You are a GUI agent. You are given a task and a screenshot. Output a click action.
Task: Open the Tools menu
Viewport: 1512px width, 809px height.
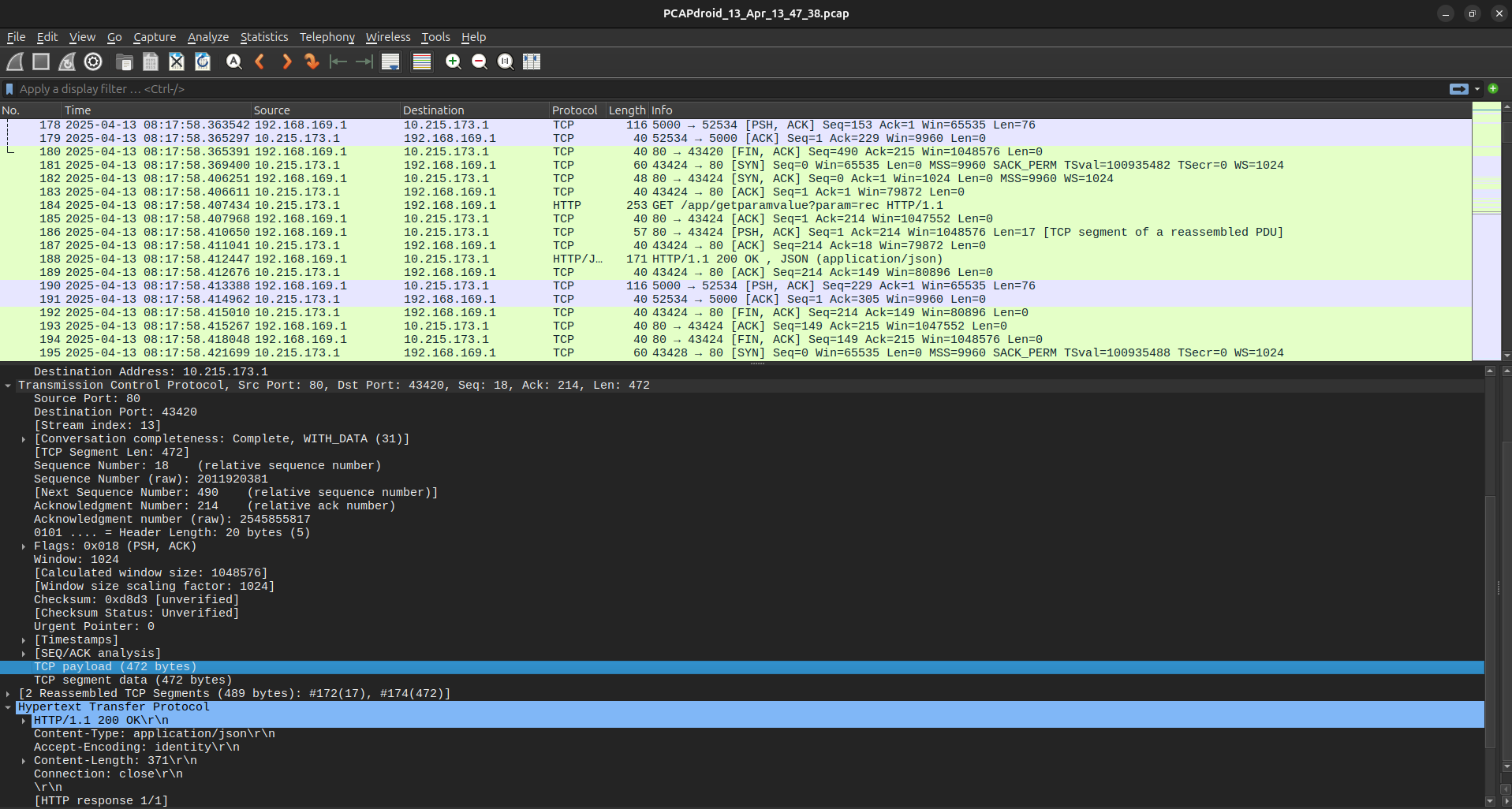pos(435,37)
